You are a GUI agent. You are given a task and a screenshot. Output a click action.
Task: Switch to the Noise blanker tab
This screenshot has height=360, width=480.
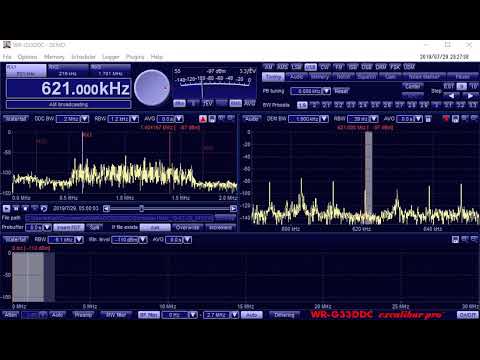424,77
